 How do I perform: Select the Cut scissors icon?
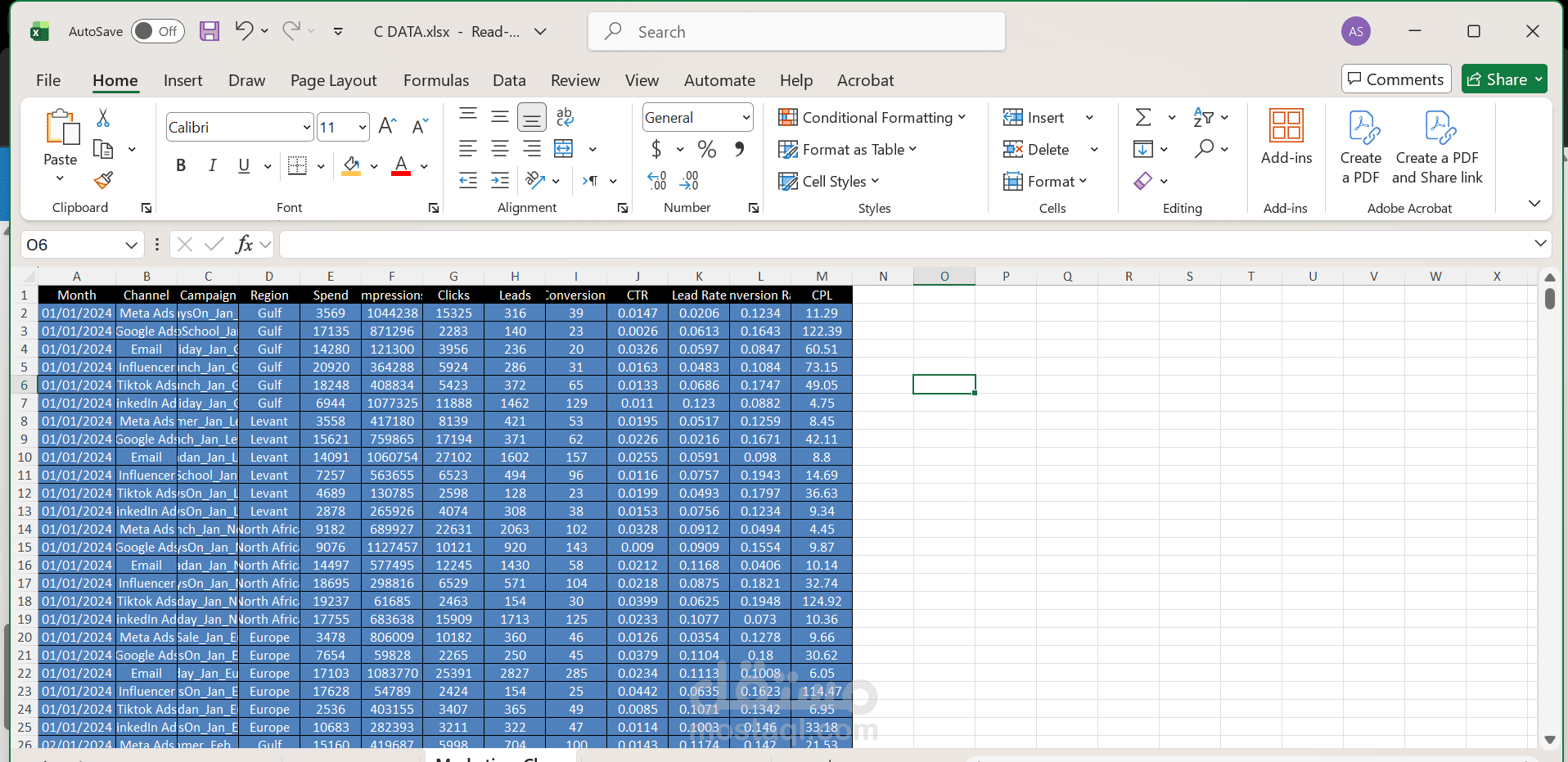point(103,118)
